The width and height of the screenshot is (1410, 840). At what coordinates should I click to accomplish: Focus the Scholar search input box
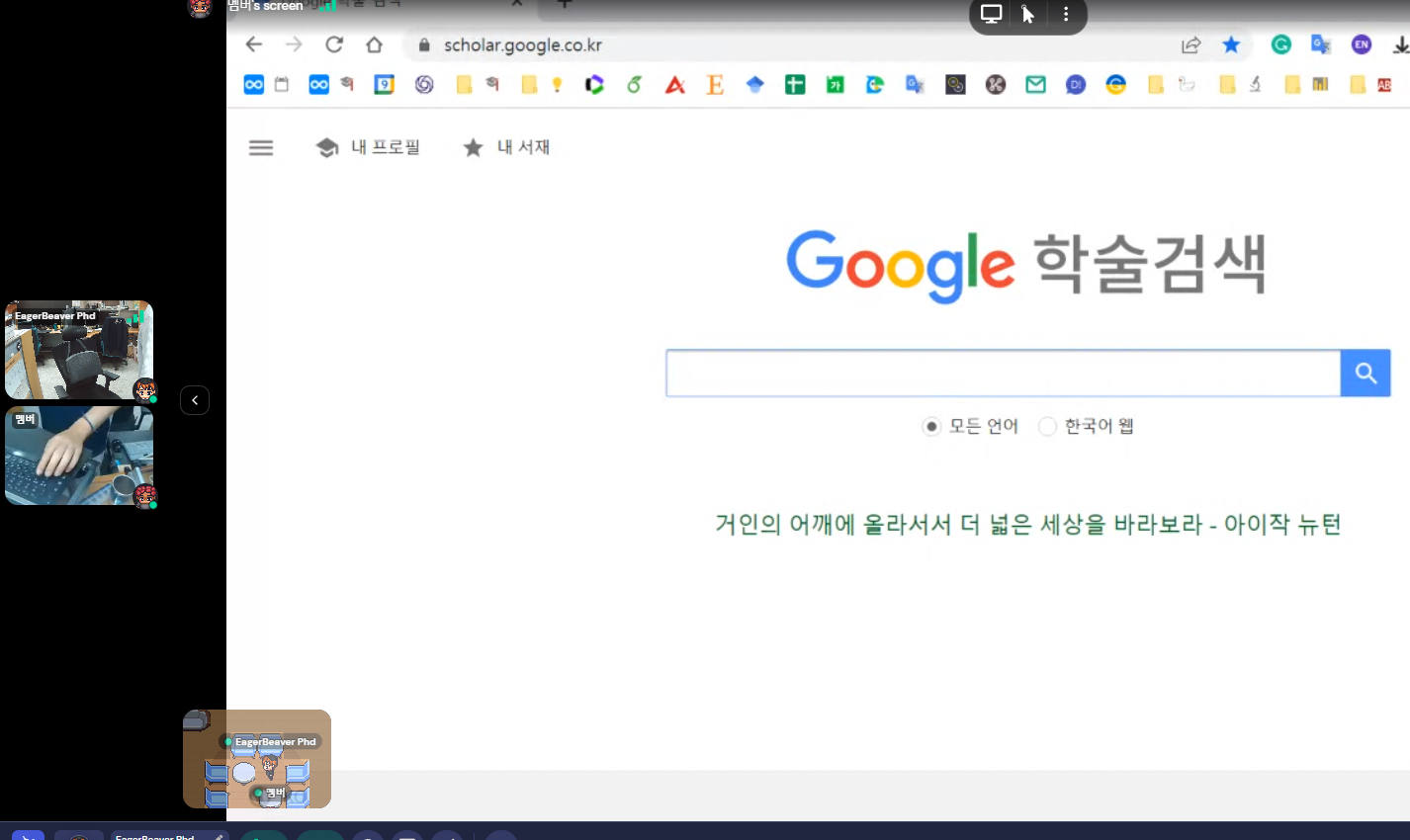tap(1003, 374)
